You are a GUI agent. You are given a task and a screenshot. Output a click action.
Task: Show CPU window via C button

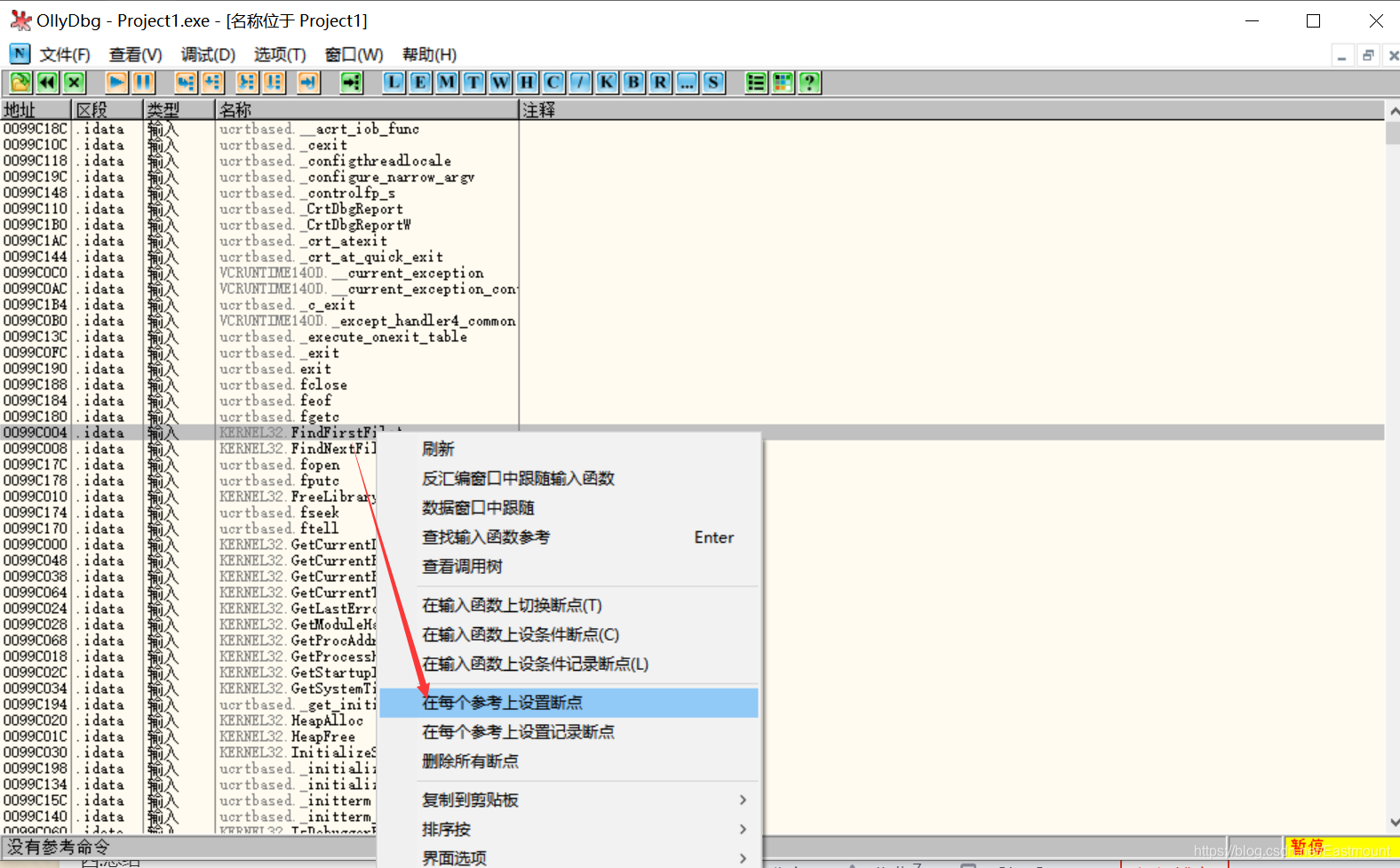[553, 83]
